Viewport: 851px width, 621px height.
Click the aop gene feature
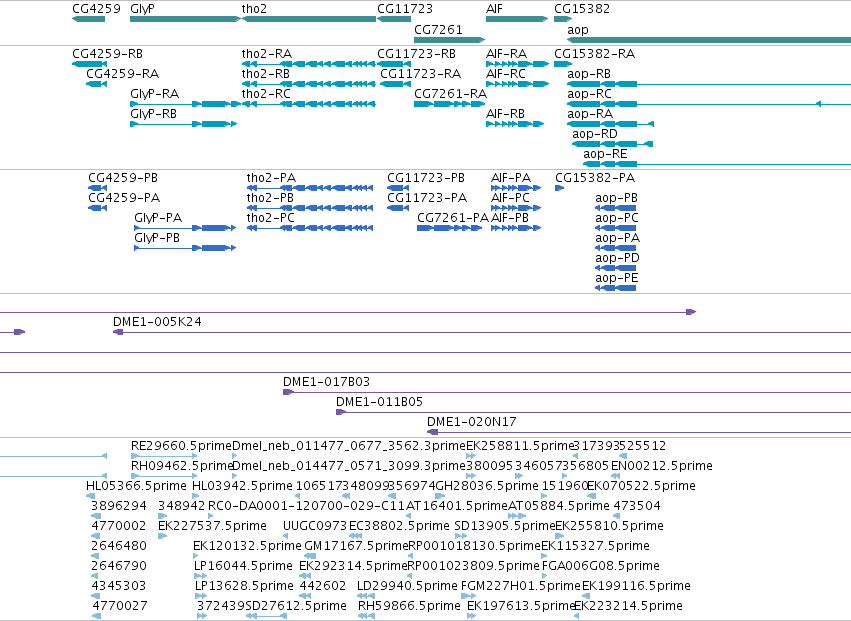[x=709, y=40]
